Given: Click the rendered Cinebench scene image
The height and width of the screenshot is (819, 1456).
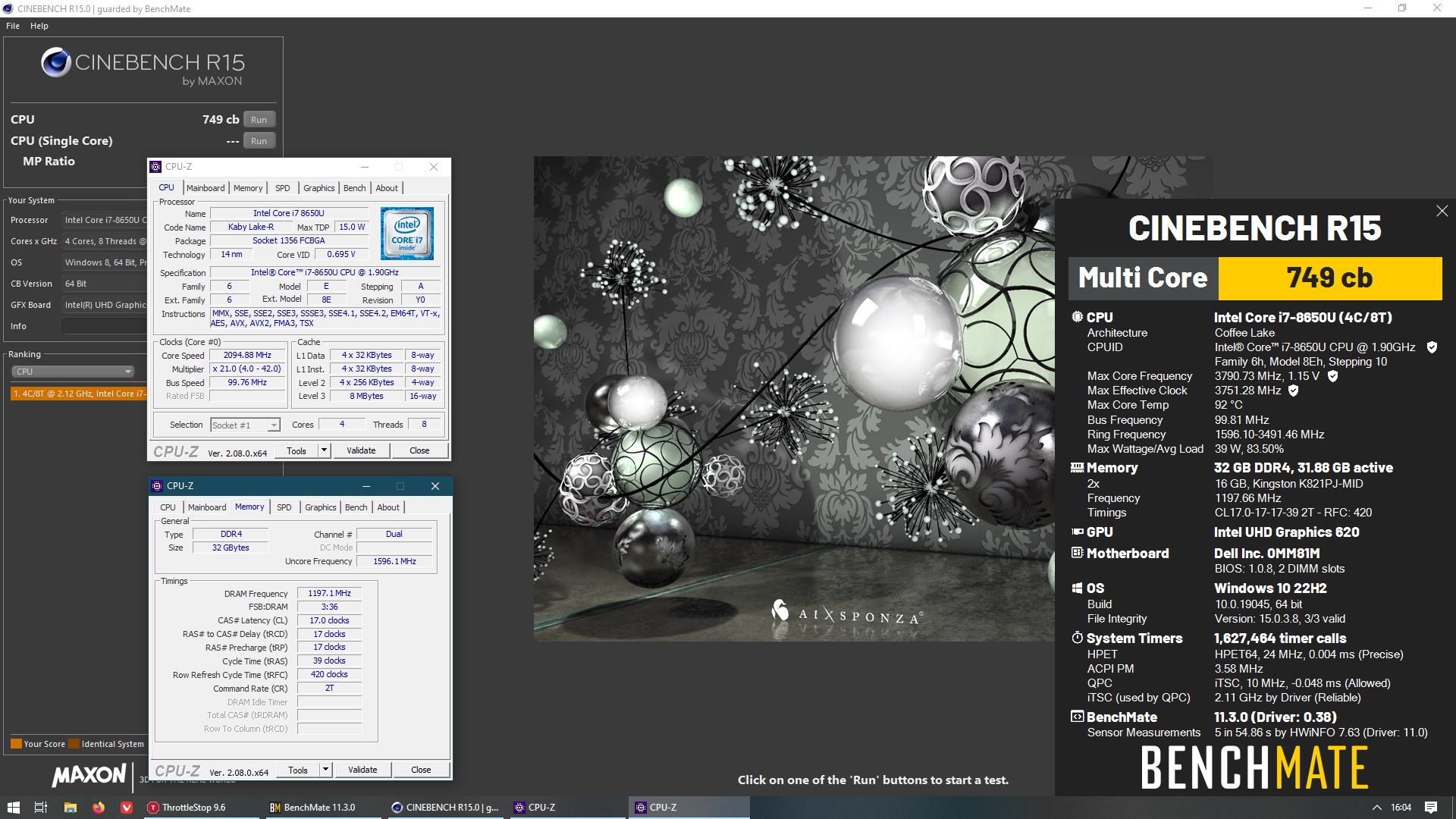Looking at the screenshot, I should [x=794, y=398].
